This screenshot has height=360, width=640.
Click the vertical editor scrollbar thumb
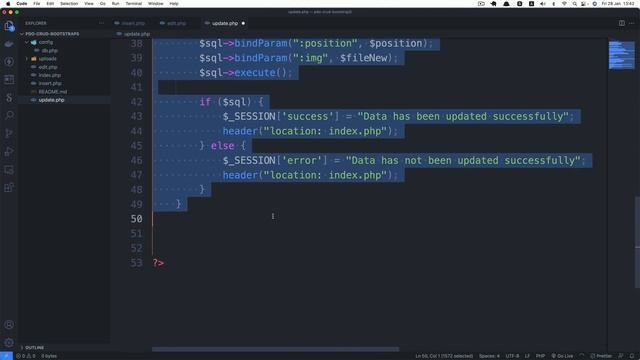tap(637, 242)
